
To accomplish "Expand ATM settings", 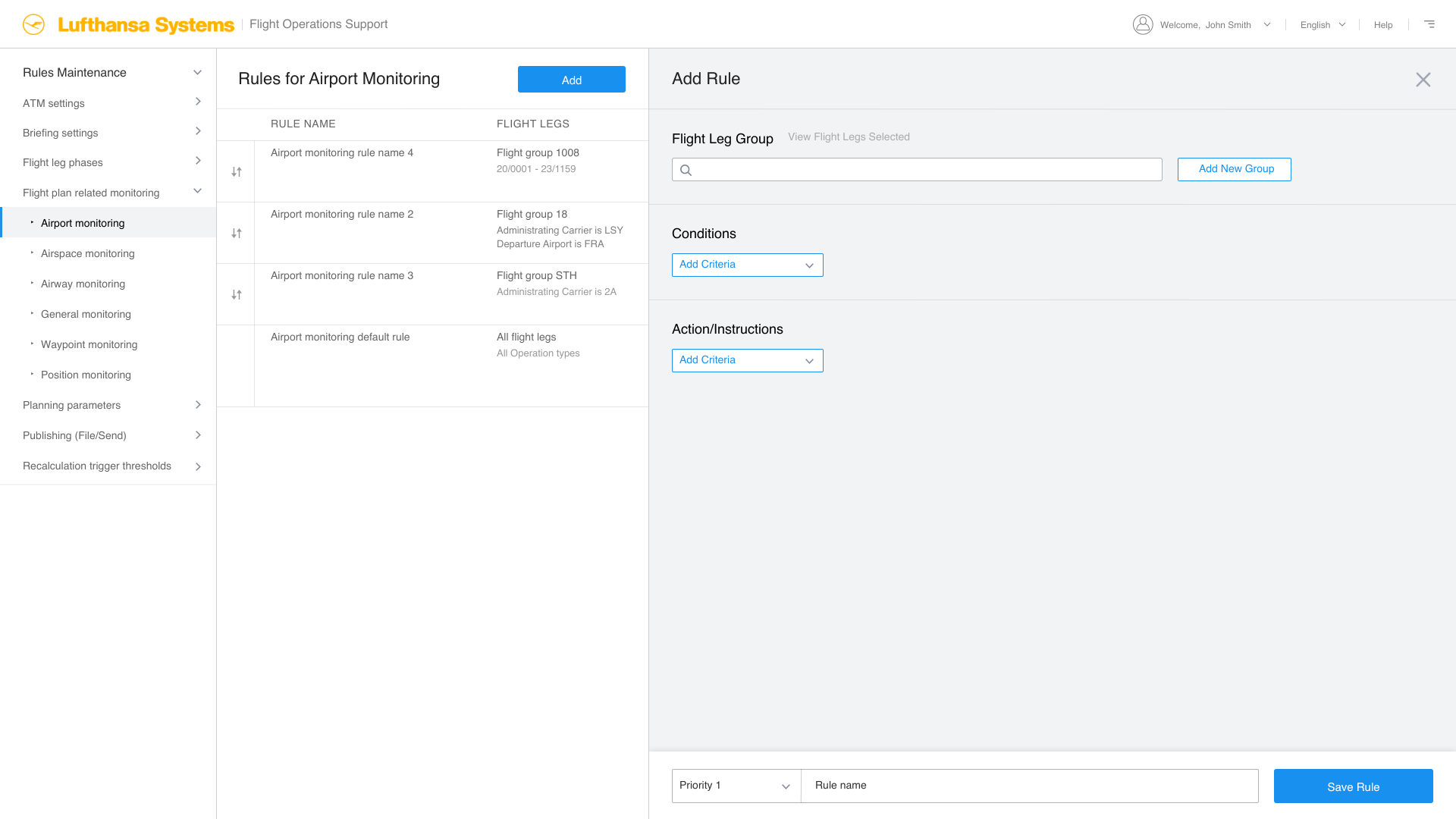I will point(198,102).
